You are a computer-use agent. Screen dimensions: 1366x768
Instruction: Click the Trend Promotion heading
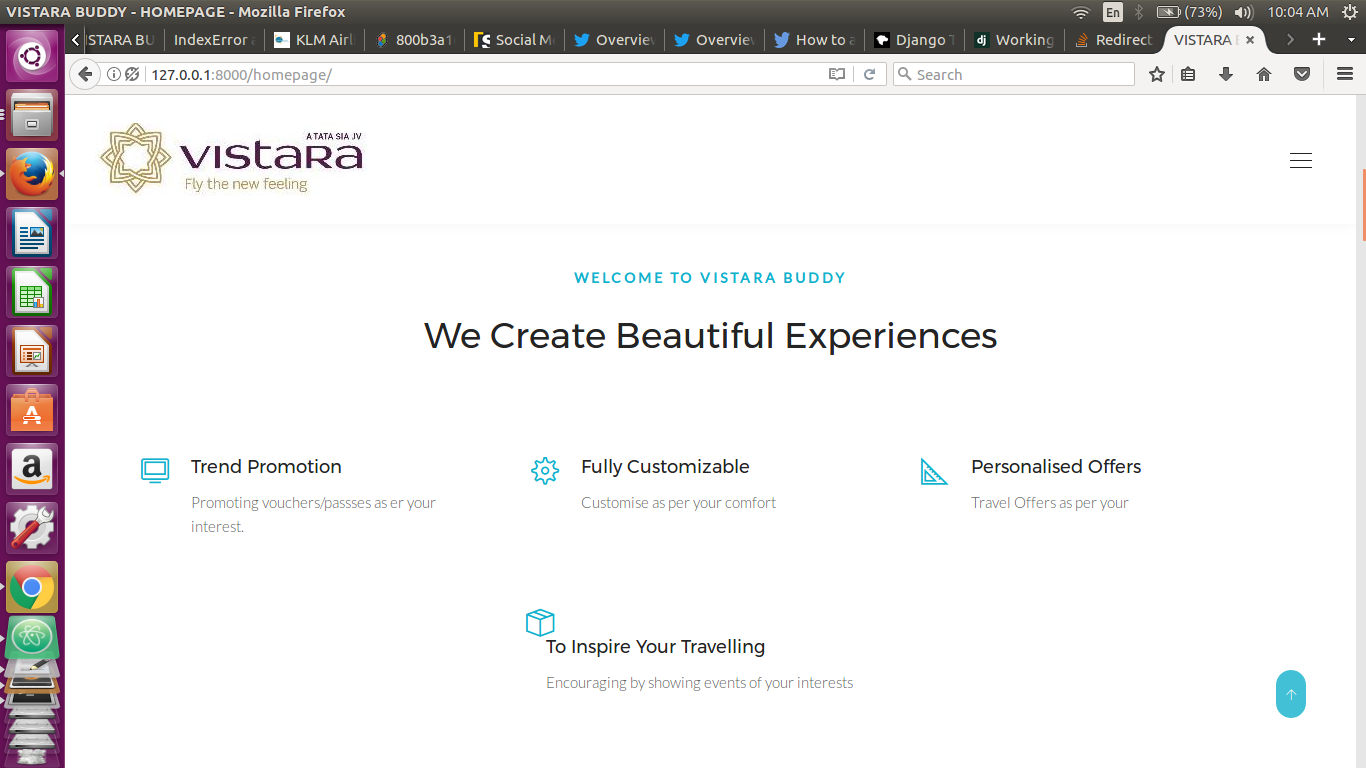pos(266,467)
